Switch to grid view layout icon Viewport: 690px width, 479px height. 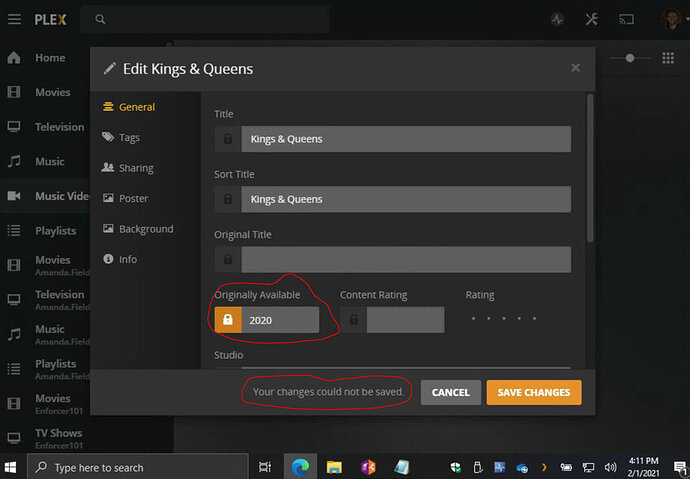(668, 58)
